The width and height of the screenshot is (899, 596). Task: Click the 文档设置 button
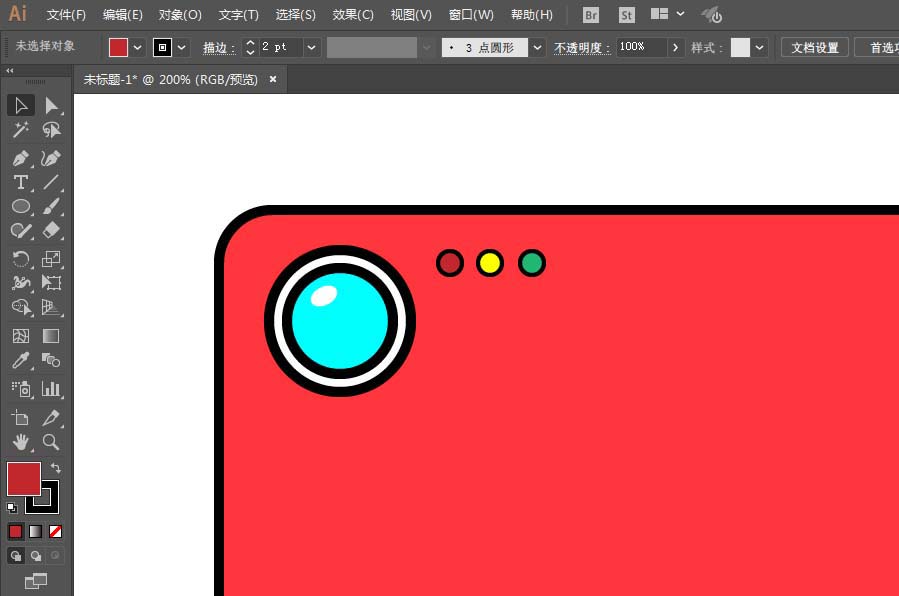coord(815,48)
